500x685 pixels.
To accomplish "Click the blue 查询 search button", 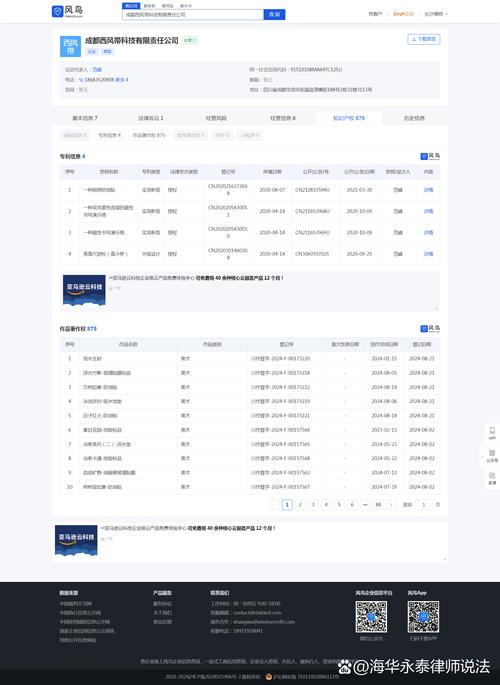I will 274,14.
